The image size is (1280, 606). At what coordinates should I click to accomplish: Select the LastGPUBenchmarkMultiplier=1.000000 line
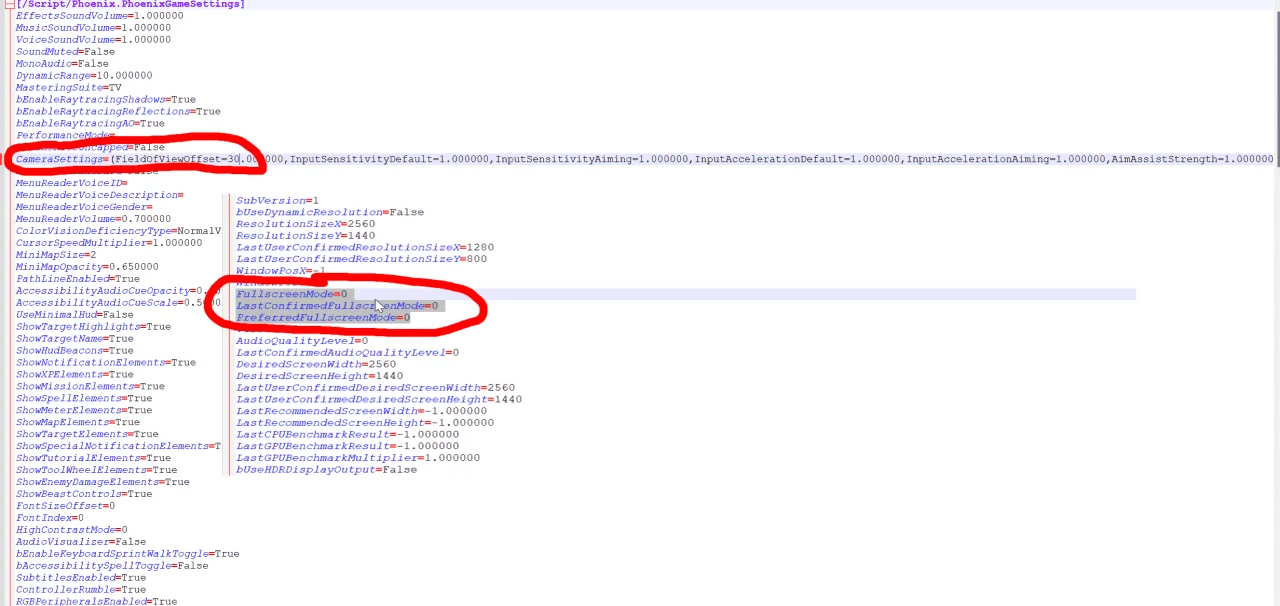coord(358,459)
